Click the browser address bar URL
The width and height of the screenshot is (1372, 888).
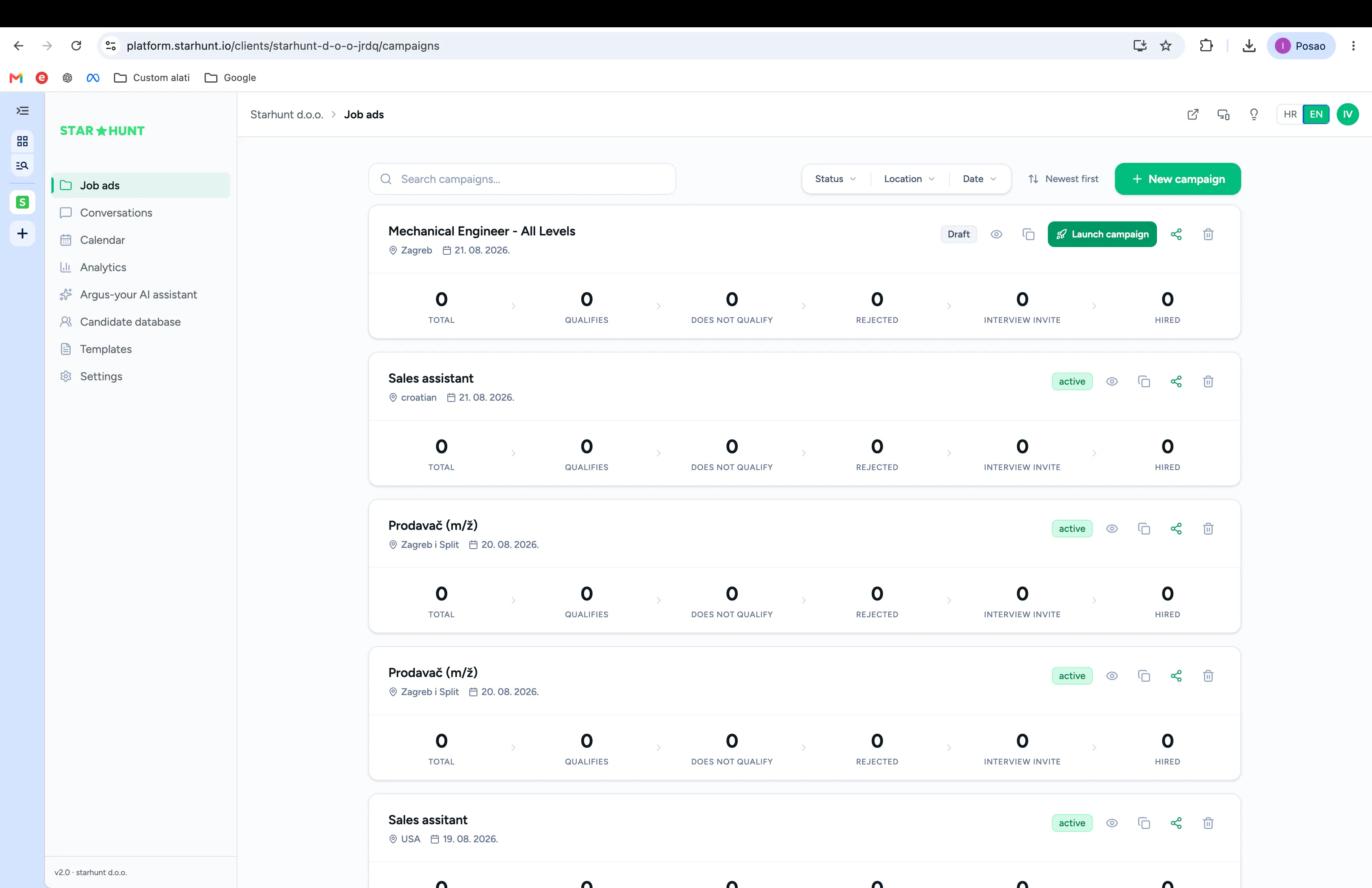click(x=283, y=46)
